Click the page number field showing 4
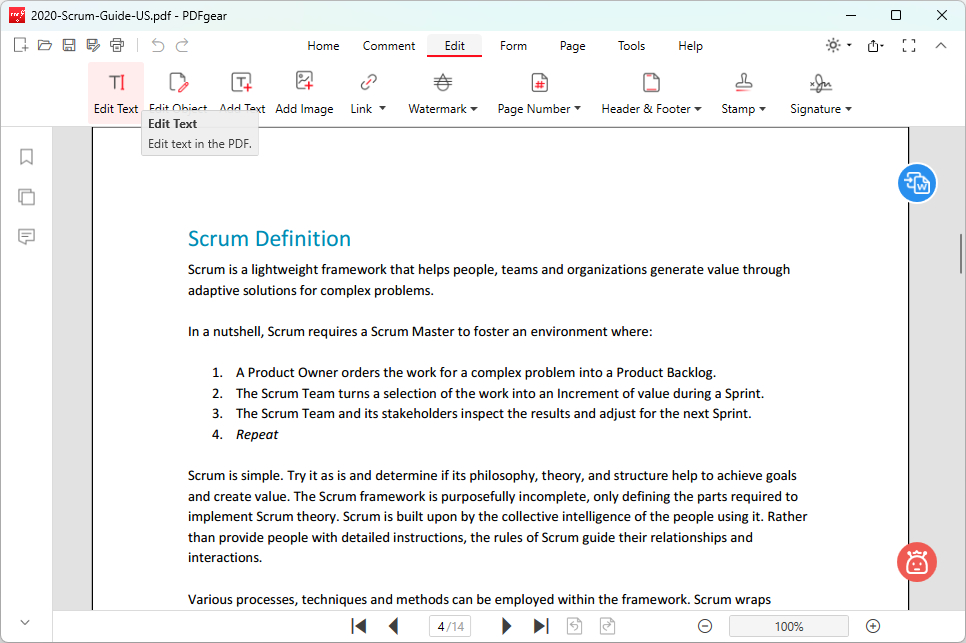The width and height of the screenshot is (966, 643). click(x=450, y=626)
